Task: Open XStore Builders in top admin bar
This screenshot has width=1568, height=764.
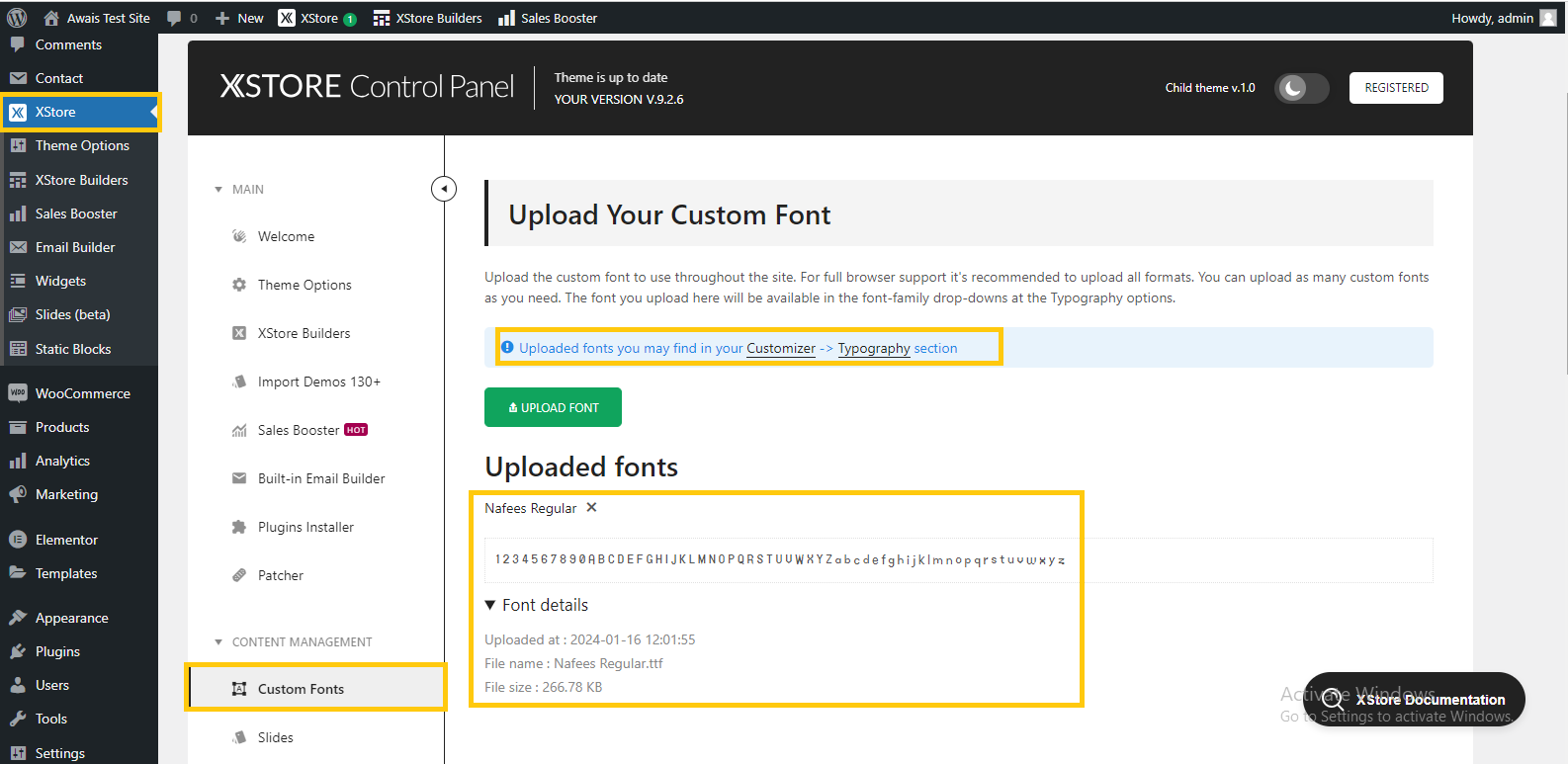Action: pyautogui.click(x=428, y=18)
